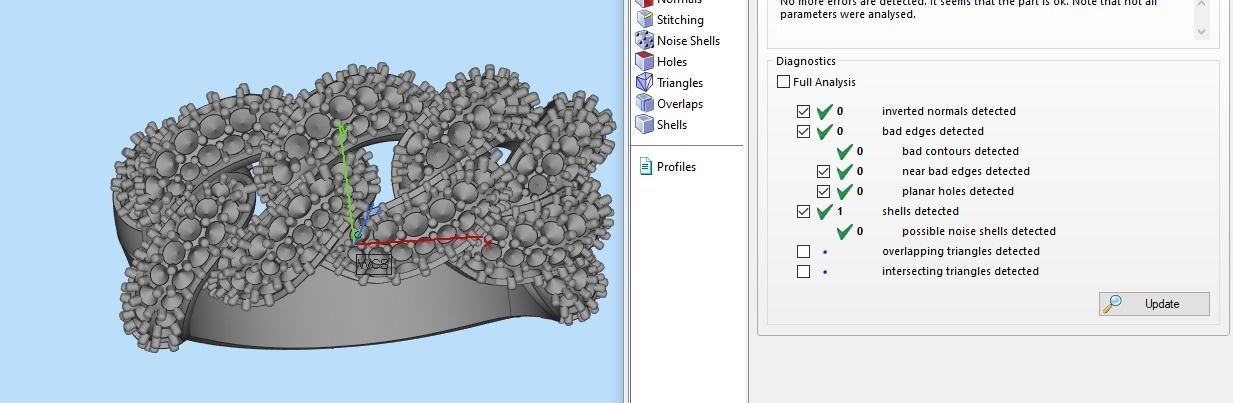Click the red X axis line

click(425, 241)
